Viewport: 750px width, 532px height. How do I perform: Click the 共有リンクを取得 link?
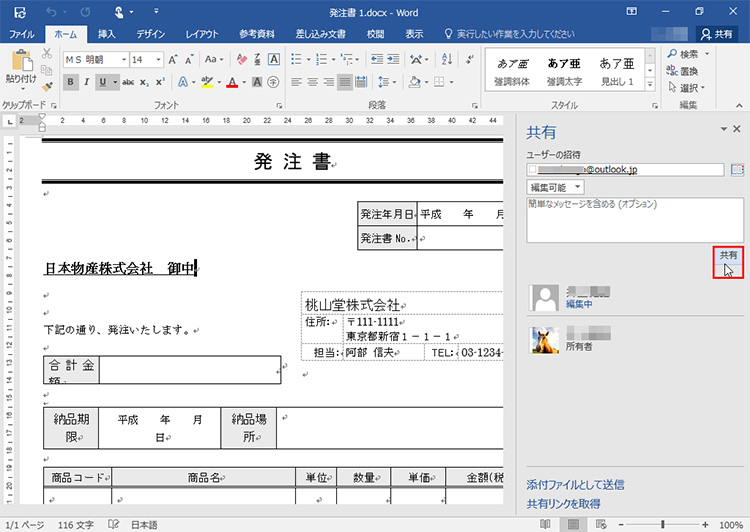point(563,503)
